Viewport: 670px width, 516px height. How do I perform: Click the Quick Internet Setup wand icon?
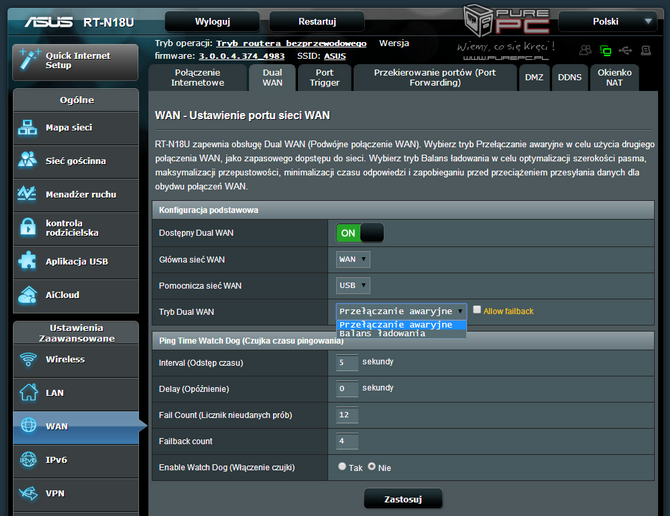click(x=29, y=59)
